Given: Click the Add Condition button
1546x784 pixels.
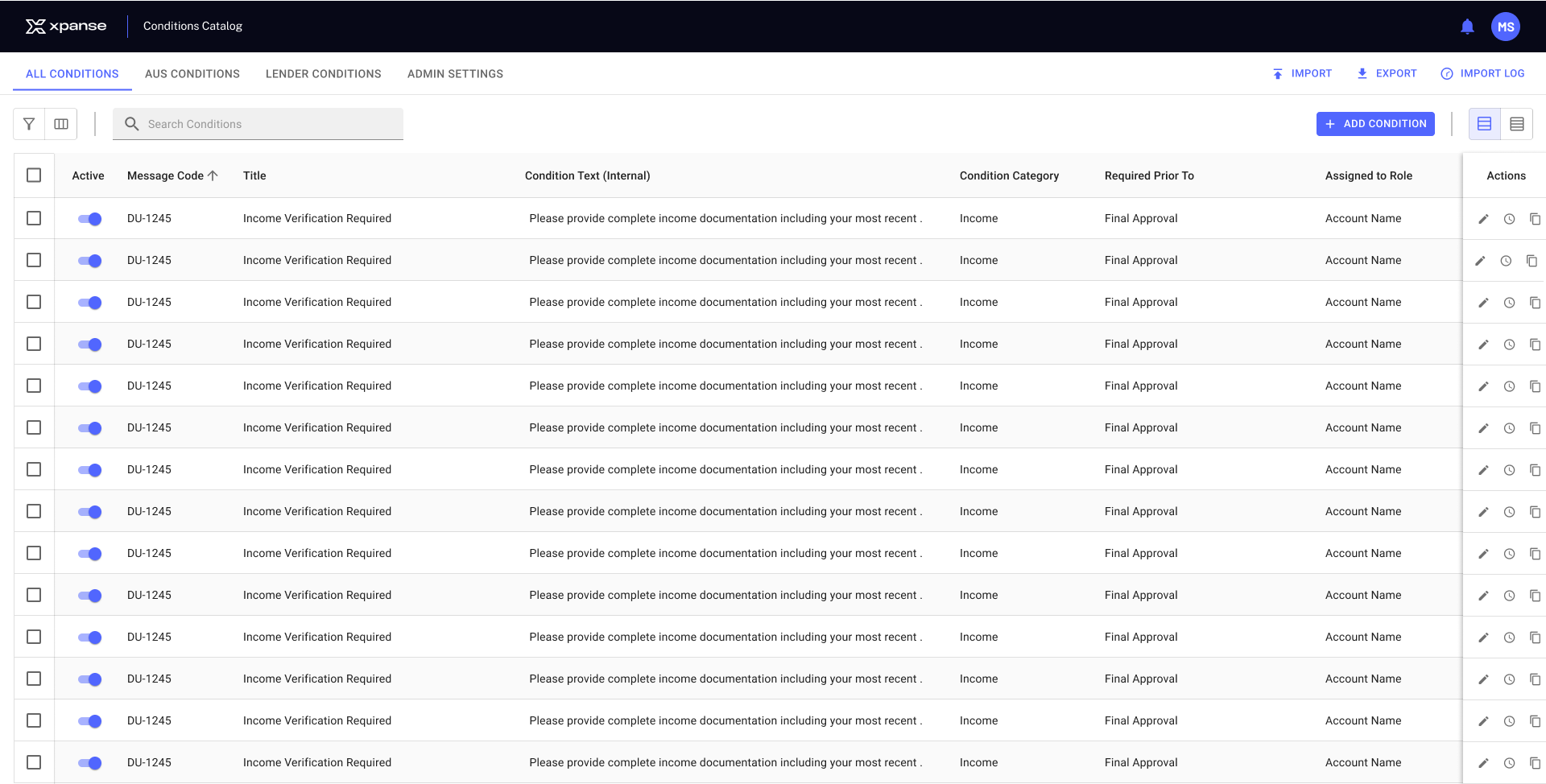Looking at the screenshot, I should point(1375,124).
